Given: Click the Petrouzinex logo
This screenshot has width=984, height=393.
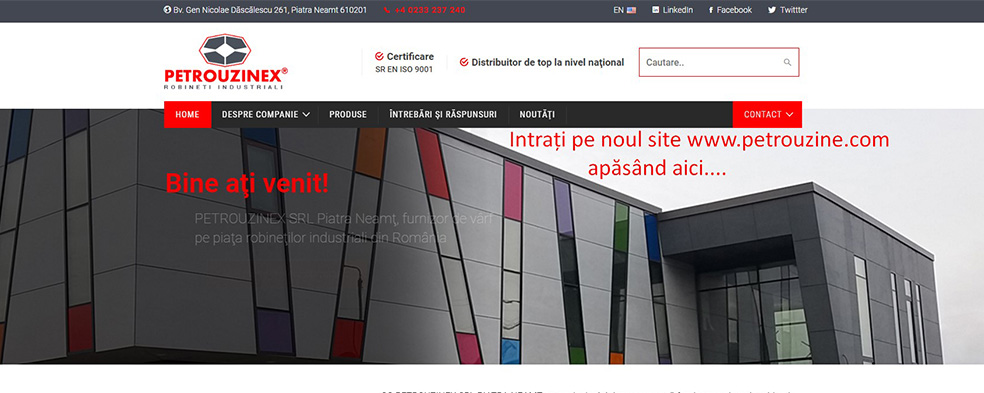Looking at the screenshot, I should coord(226,62).
